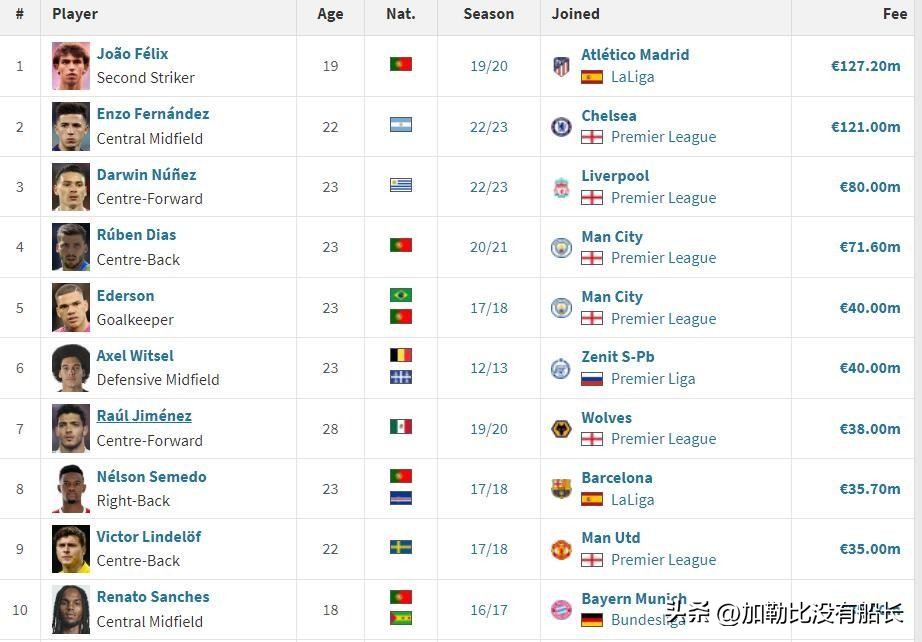Click the Zenit S-Pb club crest icon

coord(561,368)
